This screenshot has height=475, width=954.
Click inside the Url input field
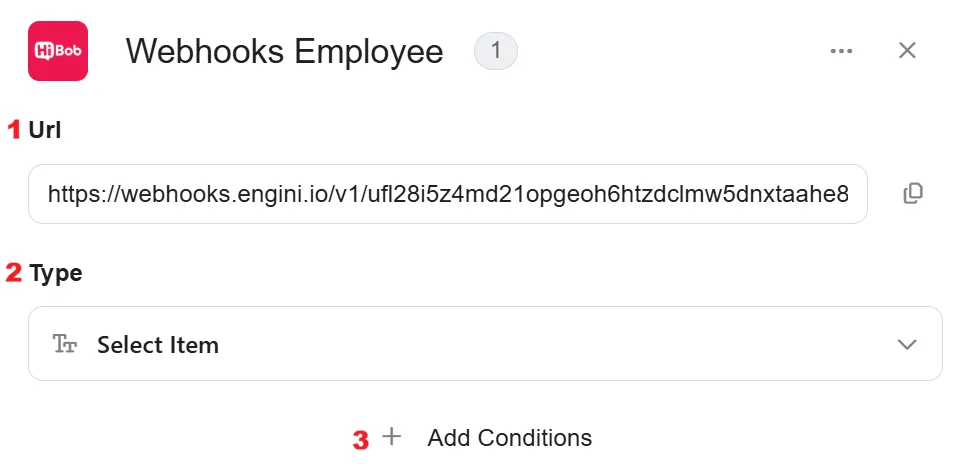pyautogui.click(x=448, y=194)
